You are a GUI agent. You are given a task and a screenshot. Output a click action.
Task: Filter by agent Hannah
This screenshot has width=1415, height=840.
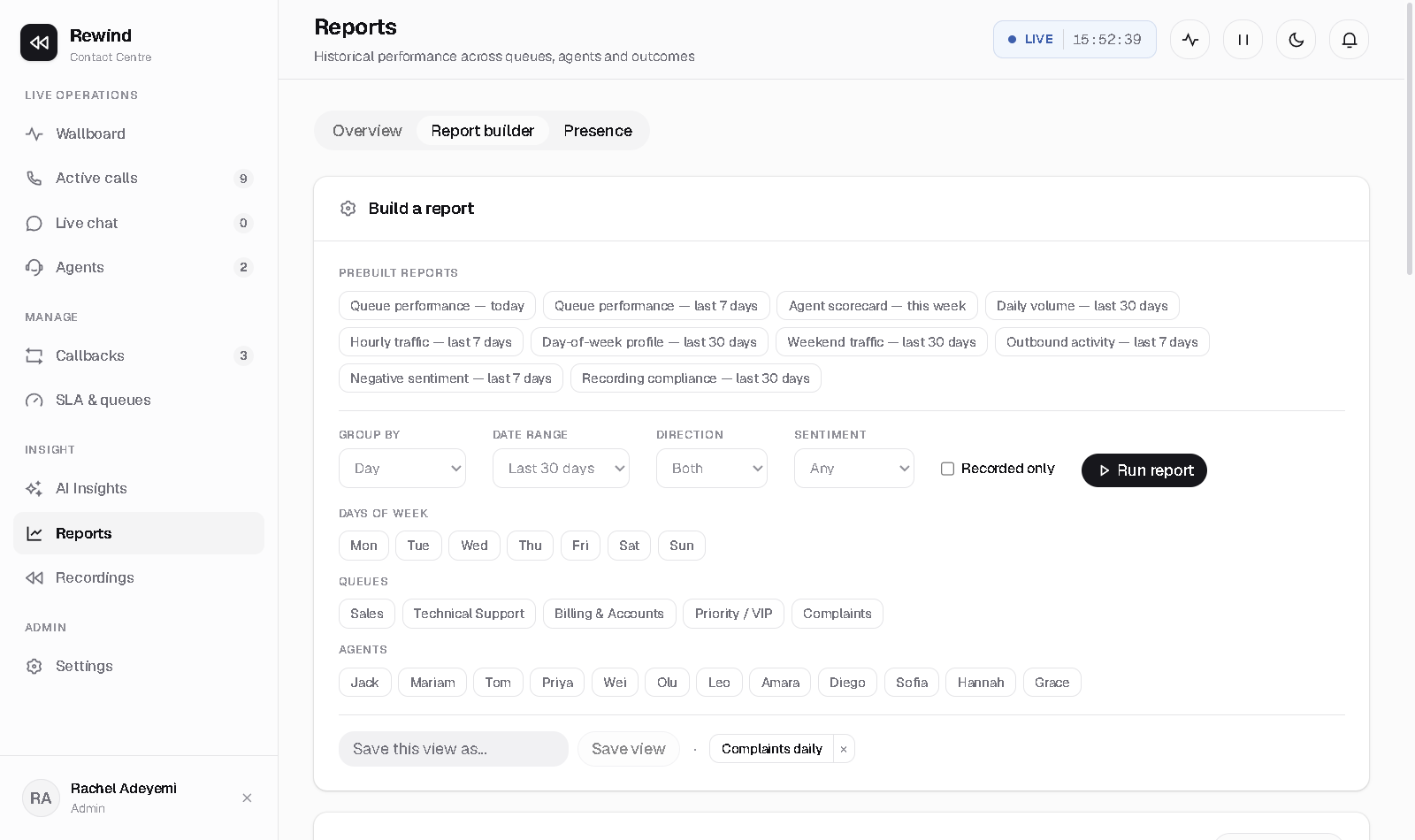click(981, 683)
